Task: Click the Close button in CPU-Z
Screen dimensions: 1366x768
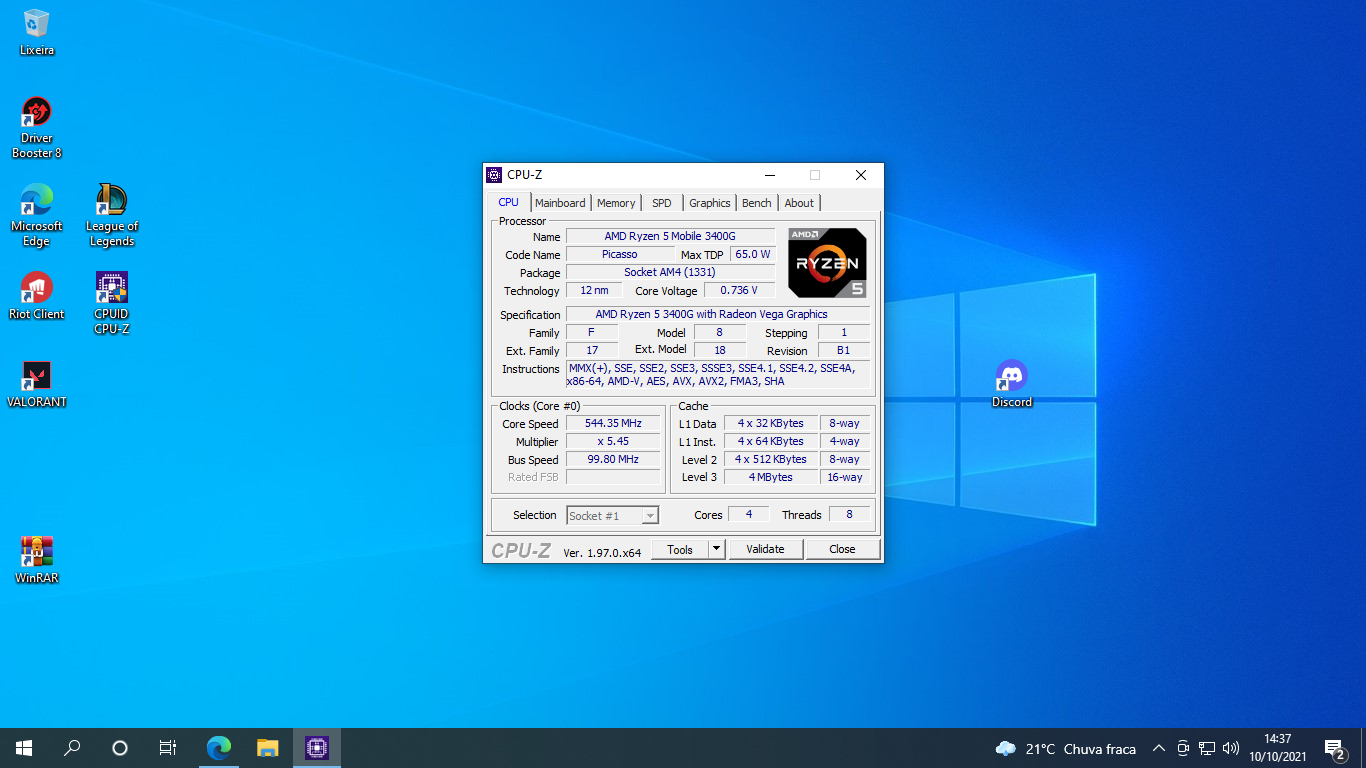Action: pos(842,549)
